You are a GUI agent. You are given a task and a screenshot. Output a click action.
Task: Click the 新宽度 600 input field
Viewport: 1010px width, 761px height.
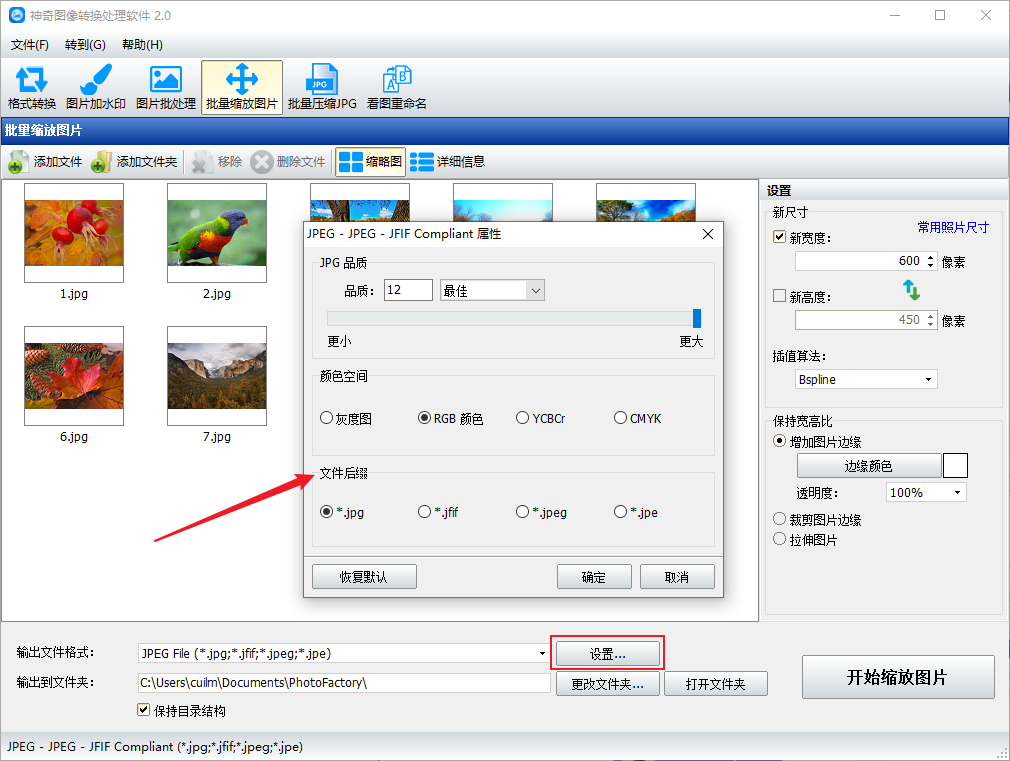(860, 261)
